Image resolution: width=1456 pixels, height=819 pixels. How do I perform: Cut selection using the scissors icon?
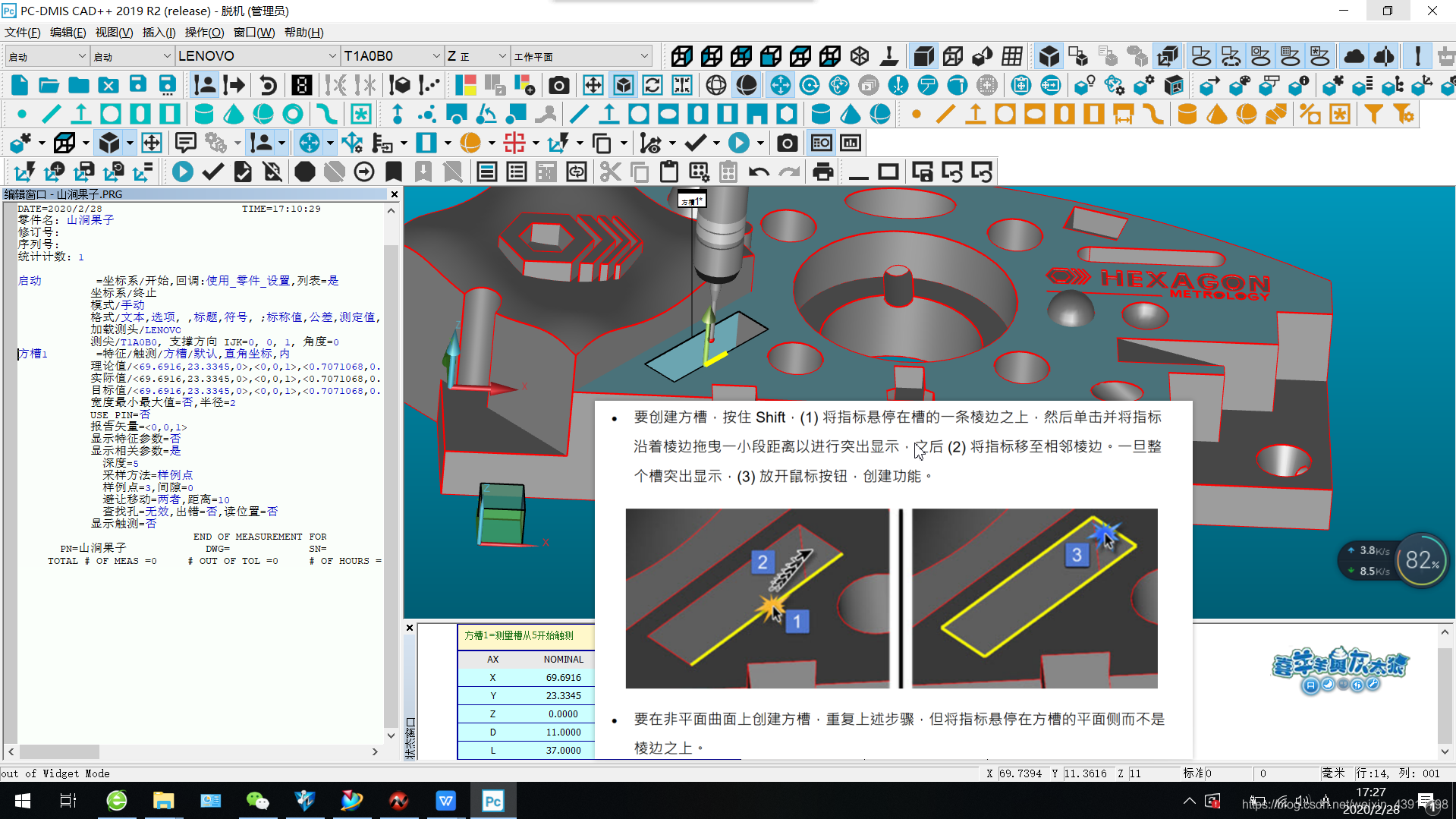point(610,172)
